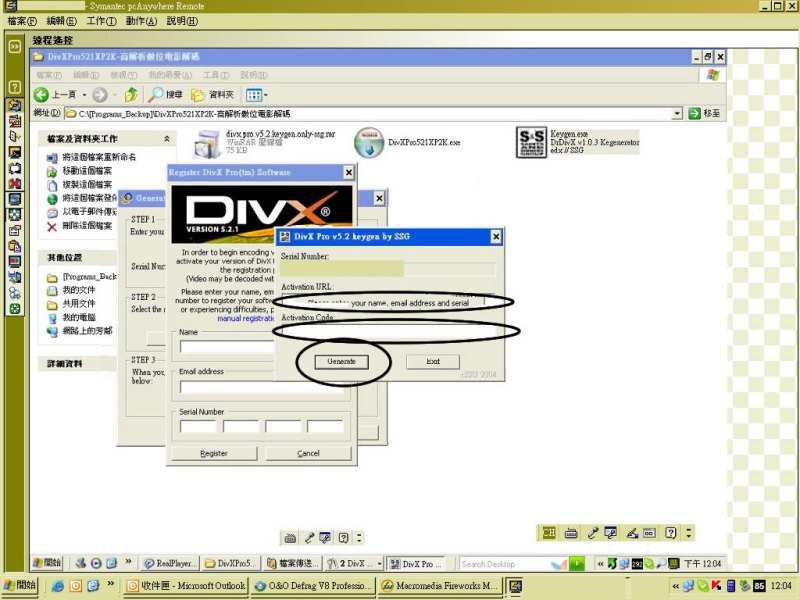
Task: Expand address bar dropdown arrow
Action: point(677,113)
